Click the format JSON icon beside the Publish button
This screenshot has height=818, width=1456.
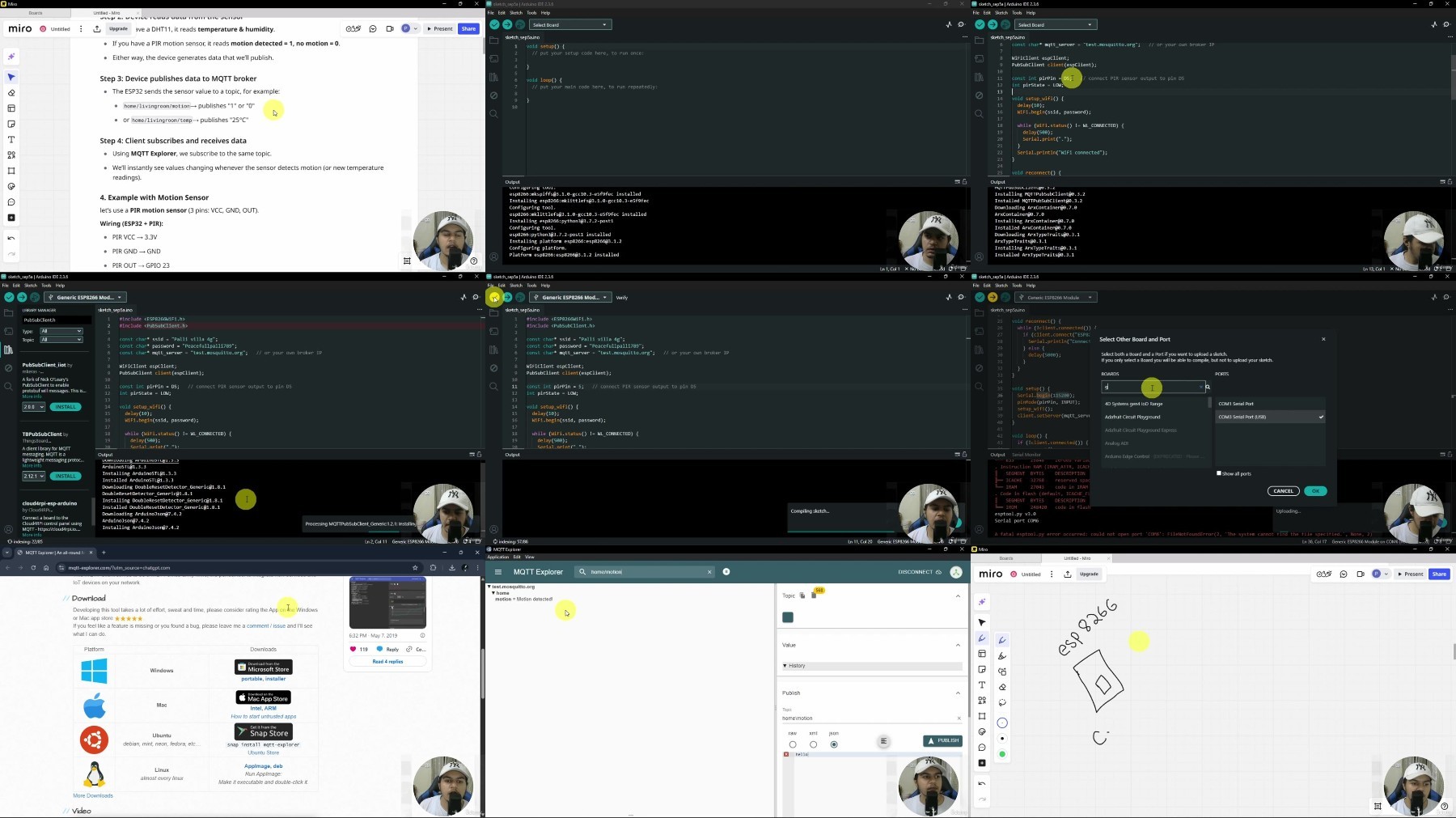[x=883, y=741]
